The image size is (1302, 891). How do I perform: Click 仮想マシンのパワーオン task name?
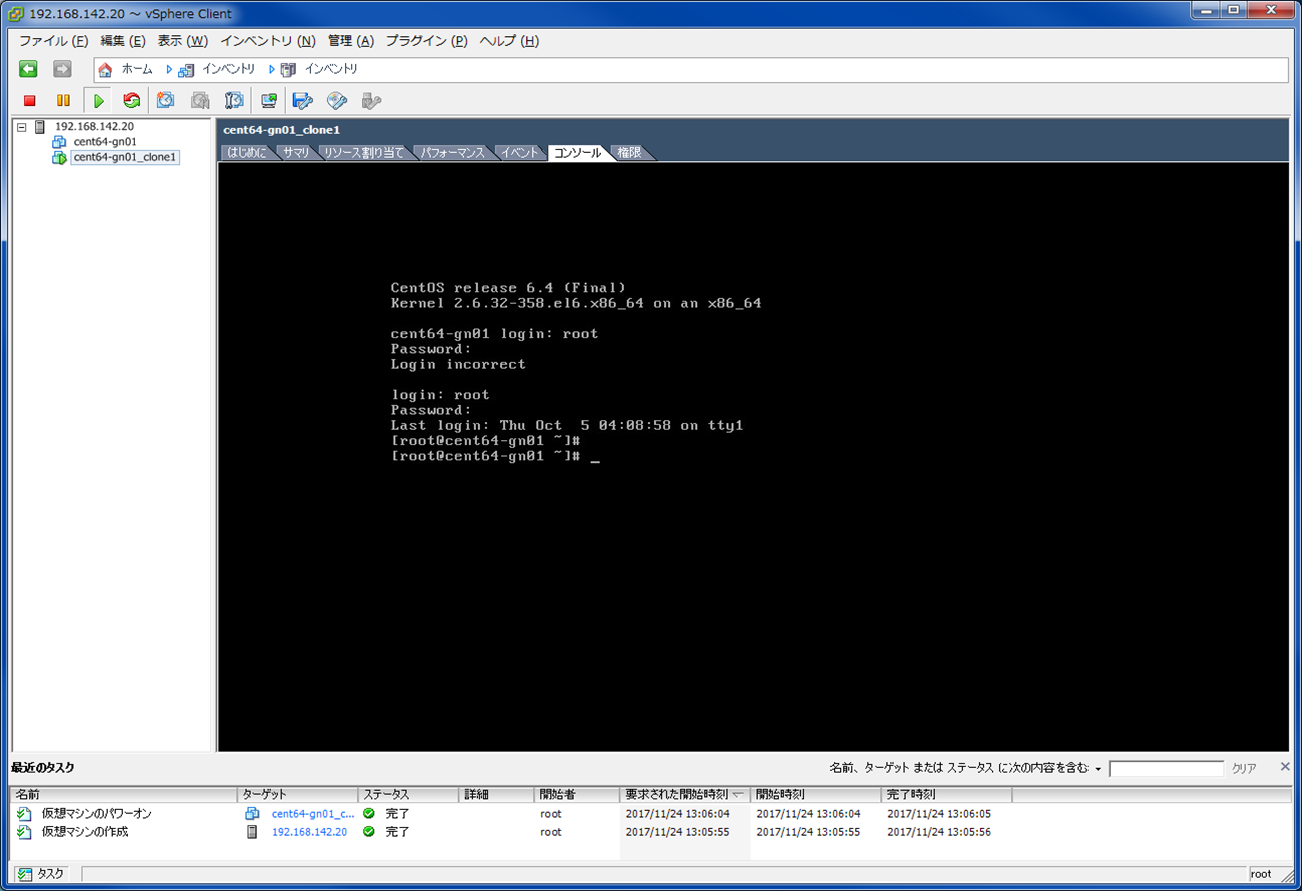[x=97, y=814]
